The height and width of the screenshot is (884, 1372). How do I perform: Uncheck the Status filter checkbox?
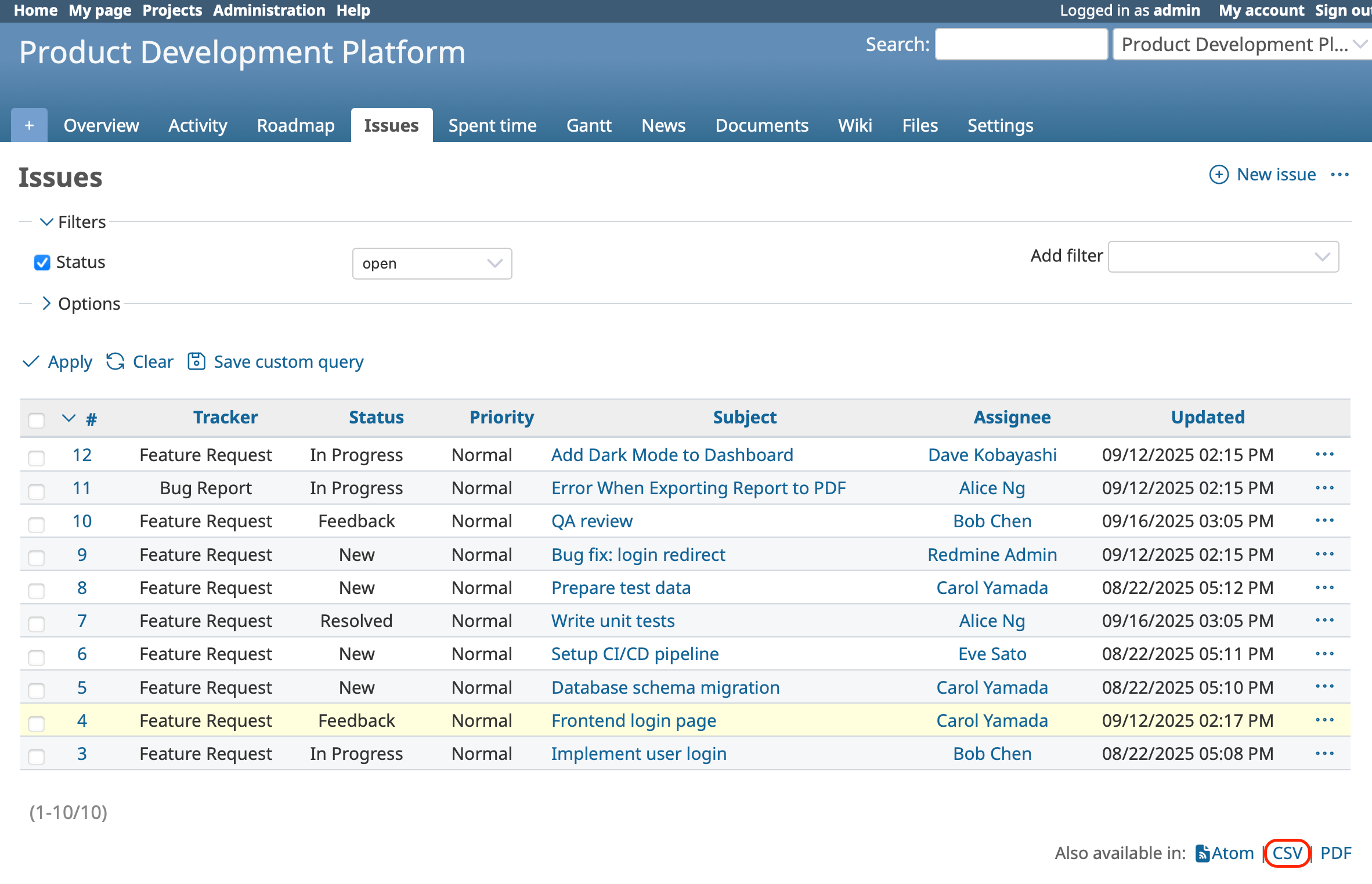42,263
